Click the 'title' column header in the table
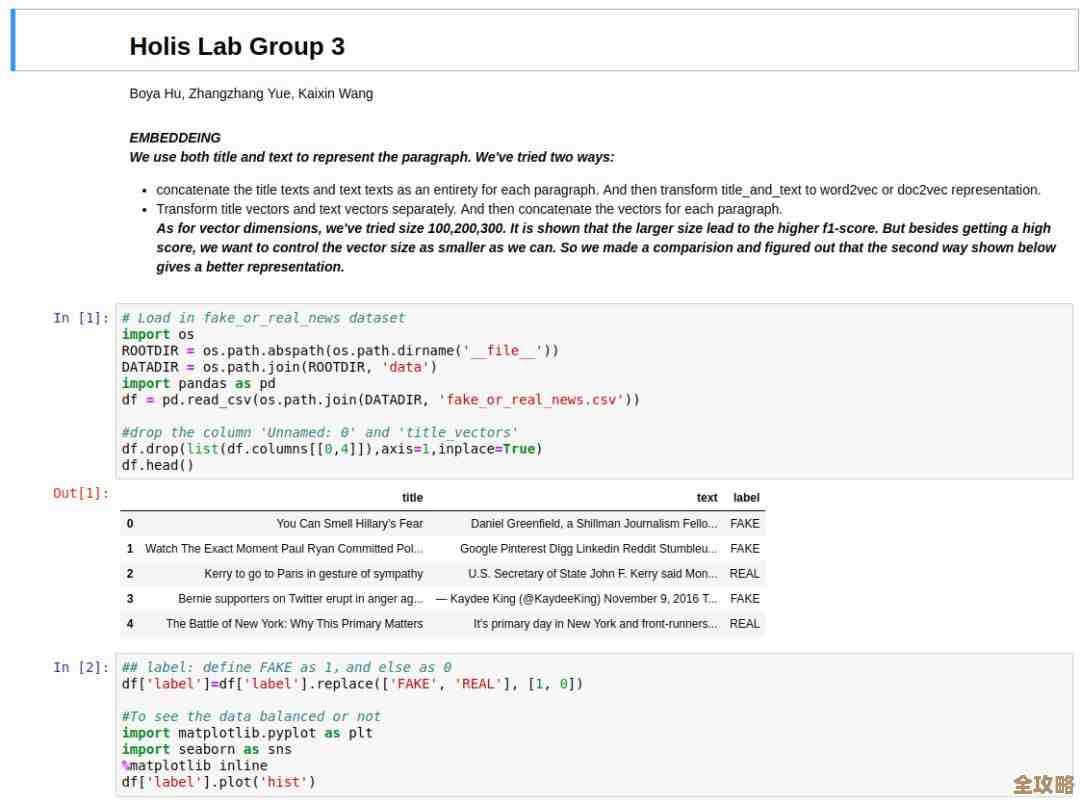Image resolution: width=1080 pixels, height=803 pixels. (x=412, y=498)
